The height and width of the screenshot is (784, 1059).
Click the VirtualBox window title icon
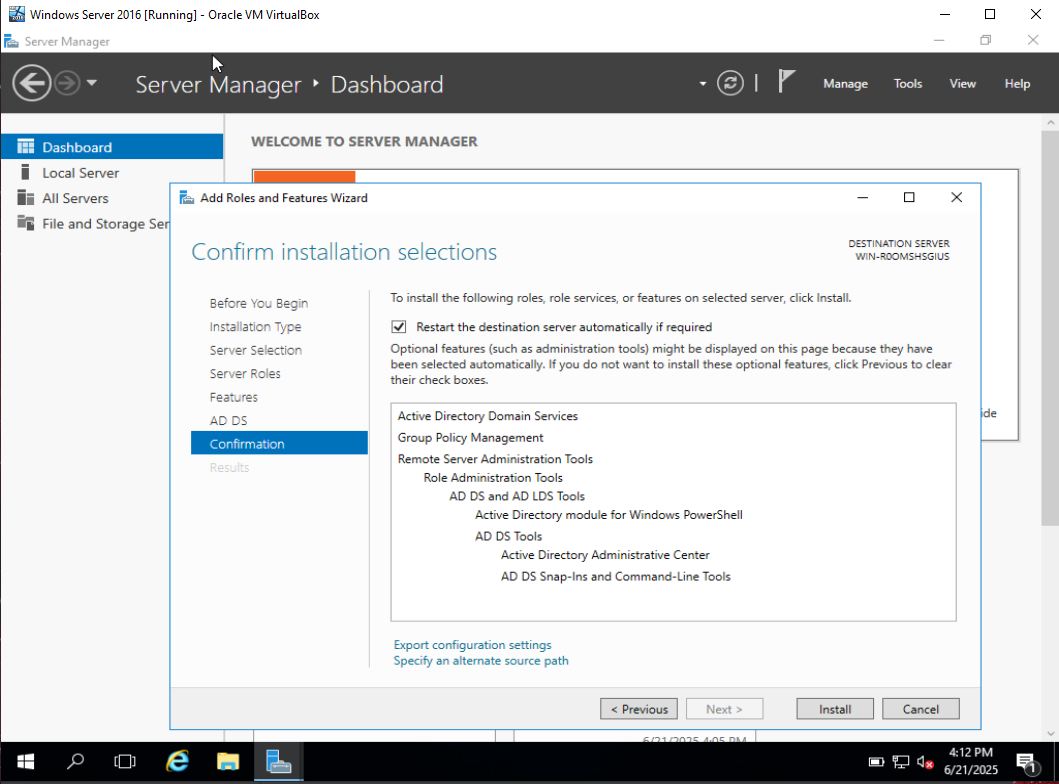16,14
